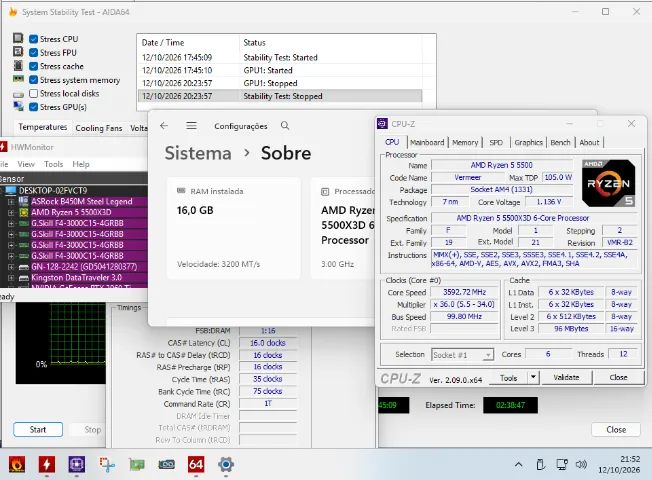Toggle Stress cache checkbox
Image resolution: width=652 pixels, height=480 pixels.
coord(34,66)
